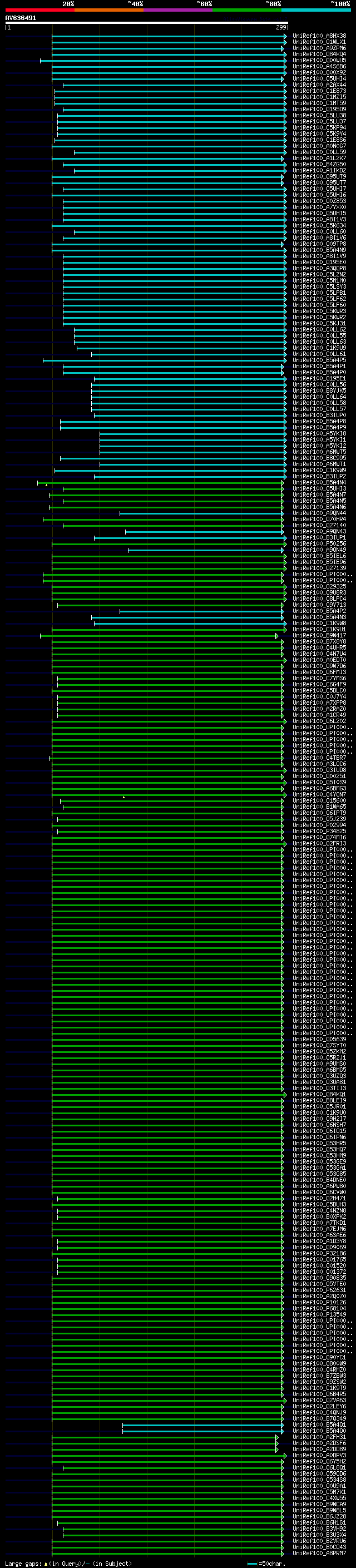
Task: Select hit label UniRef100_A7YXX0
Action: click(319, 207)
